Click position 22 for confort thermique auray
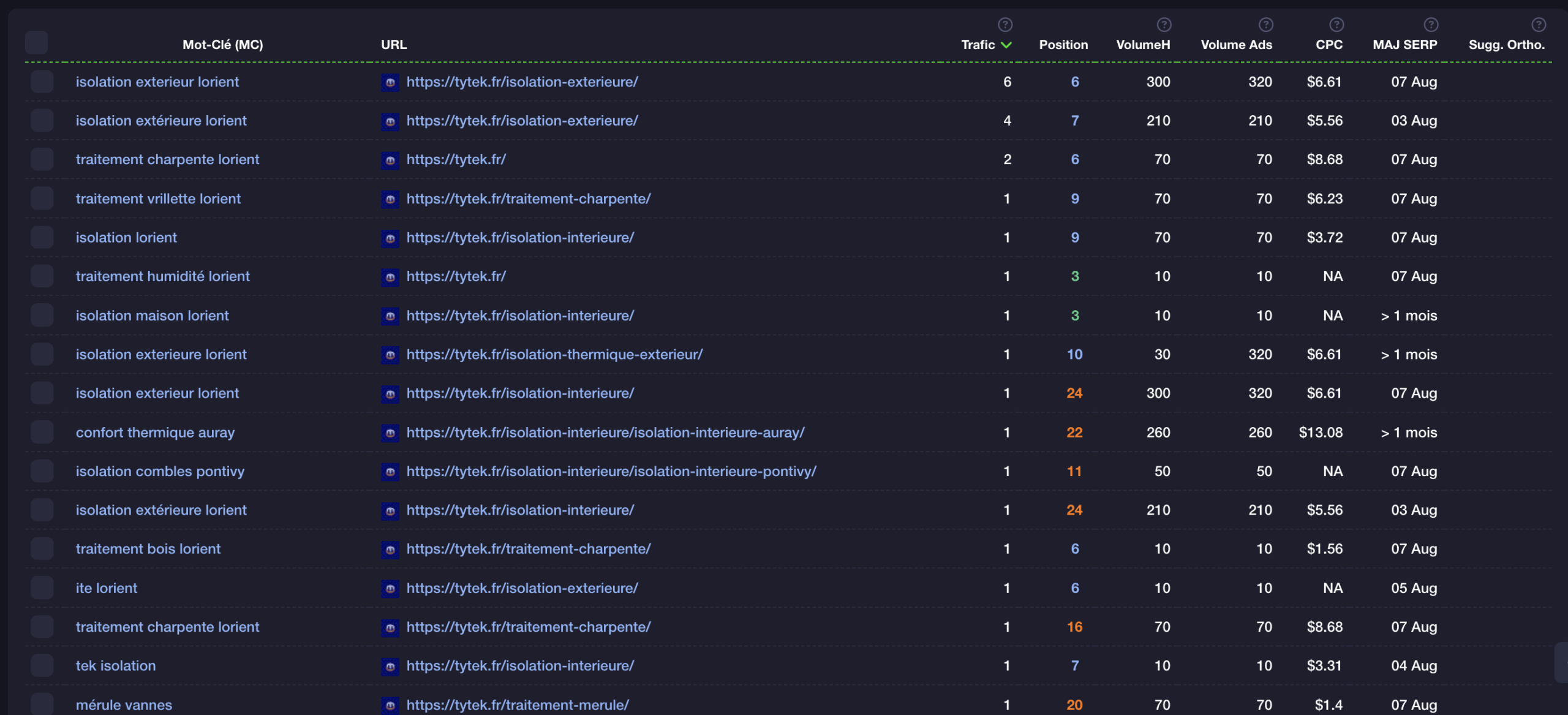Image resolution: width=1568 pixels, height=715 pixels. (1074, 433)
